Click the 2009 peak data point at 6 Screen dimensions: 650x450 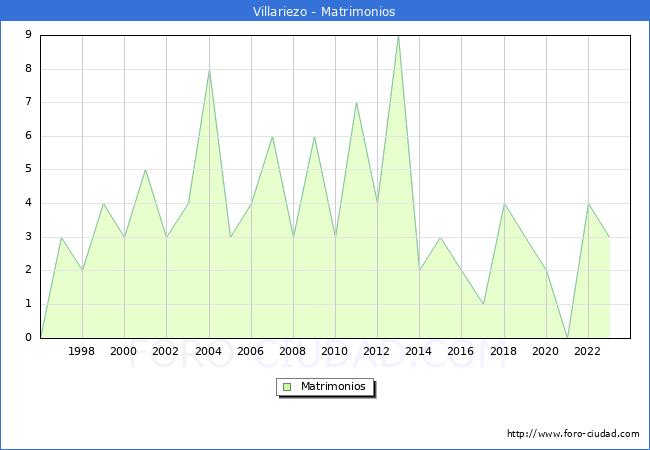pyautogui.click(x=314, y=137)
